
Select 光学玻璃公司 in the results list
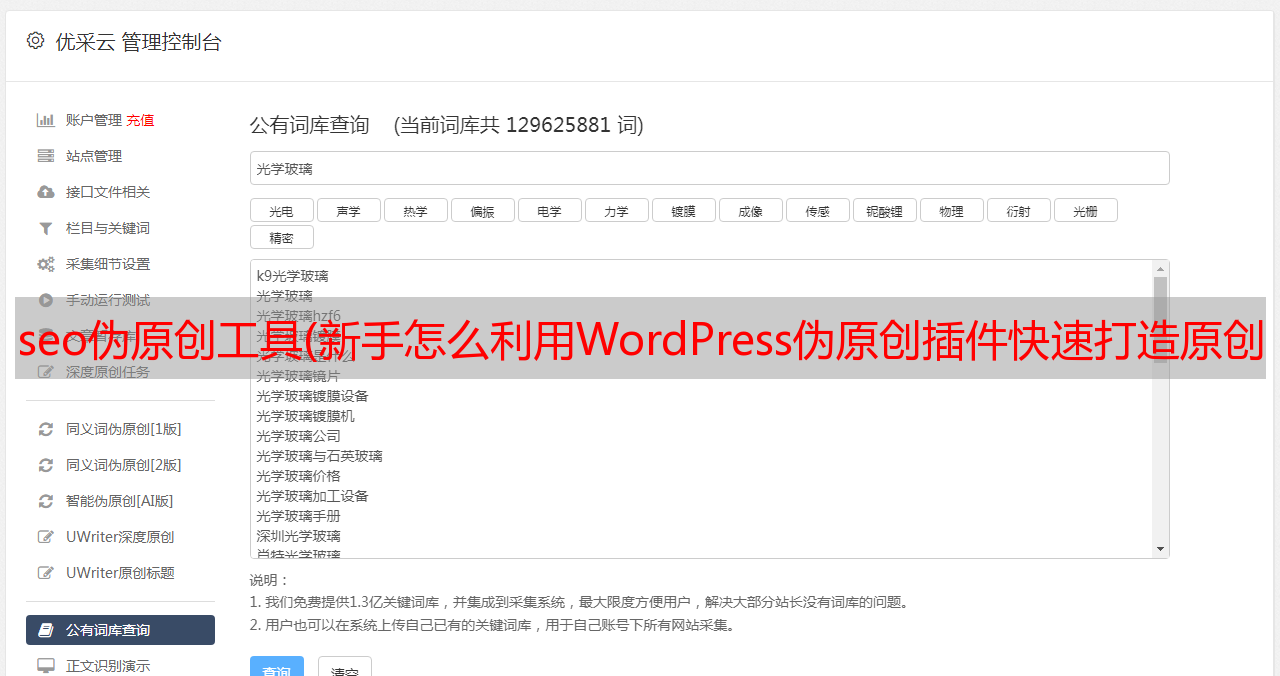tap(298, 436)
